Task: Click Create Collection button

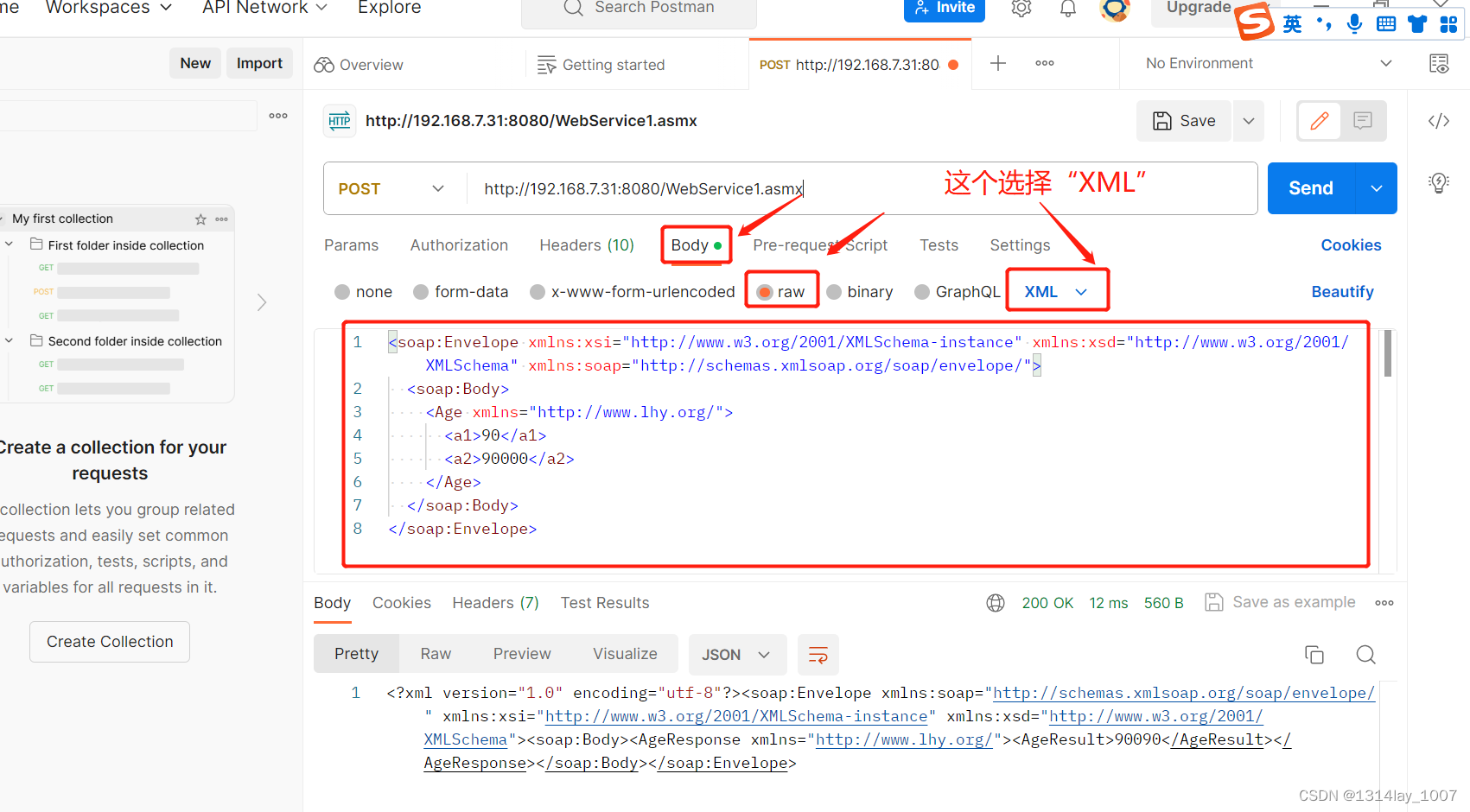Action: point(110,642)
